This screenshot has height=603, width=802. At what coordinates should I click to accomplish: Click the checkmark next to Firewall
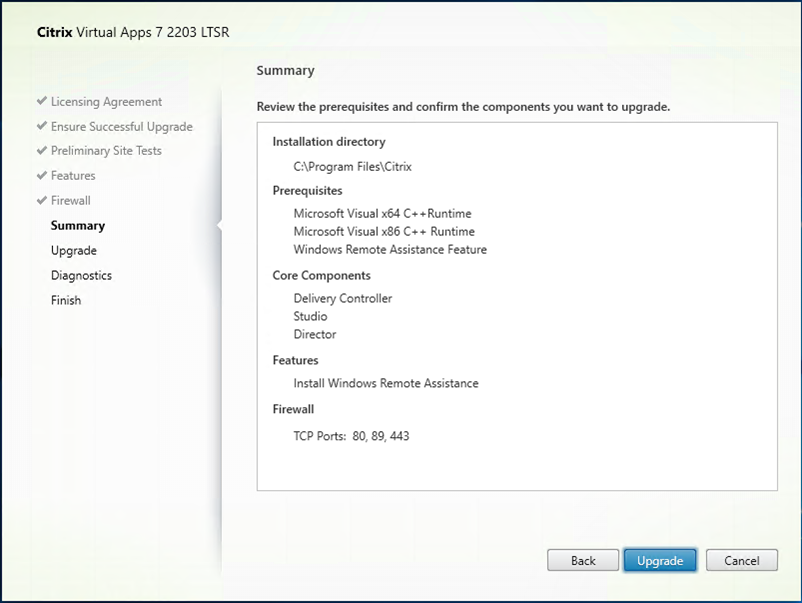[41, 201]
